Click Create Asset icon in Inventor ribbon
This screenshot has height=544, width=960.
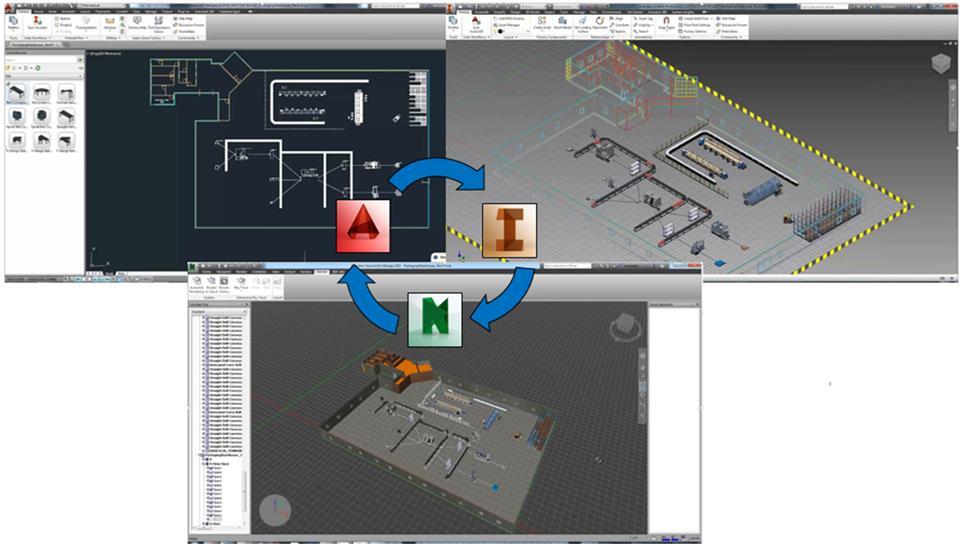(x=542, y=23)
